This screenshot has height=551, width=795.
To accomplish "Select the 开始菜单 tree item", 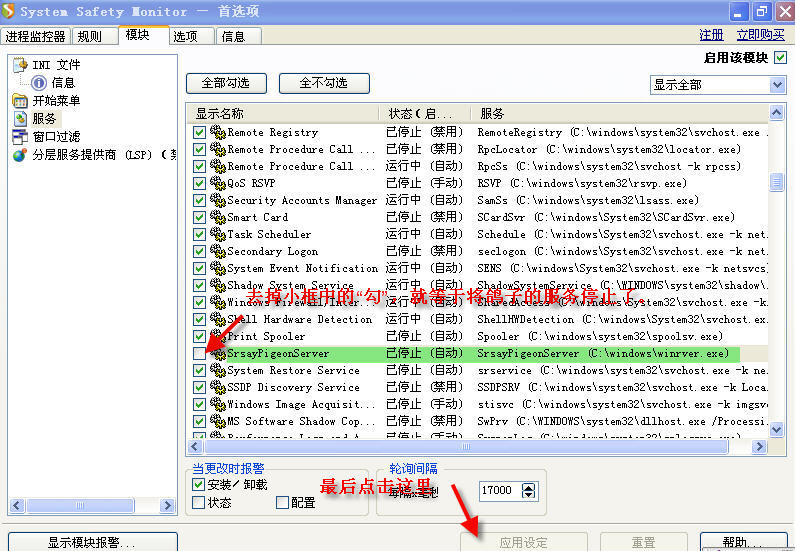I will 56,100.
